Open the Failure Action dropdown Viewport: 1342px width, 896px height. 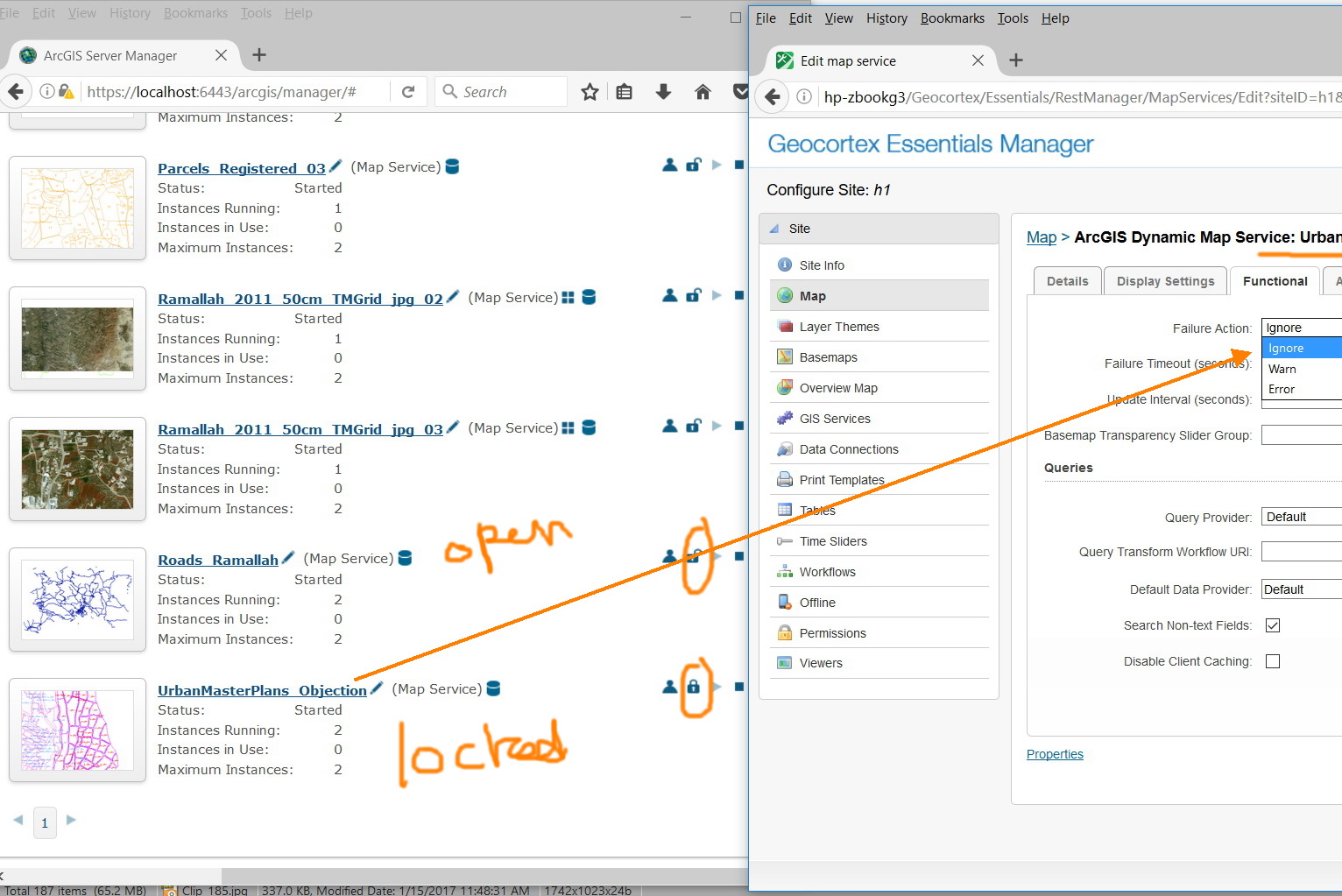[x=1302, y=328]
